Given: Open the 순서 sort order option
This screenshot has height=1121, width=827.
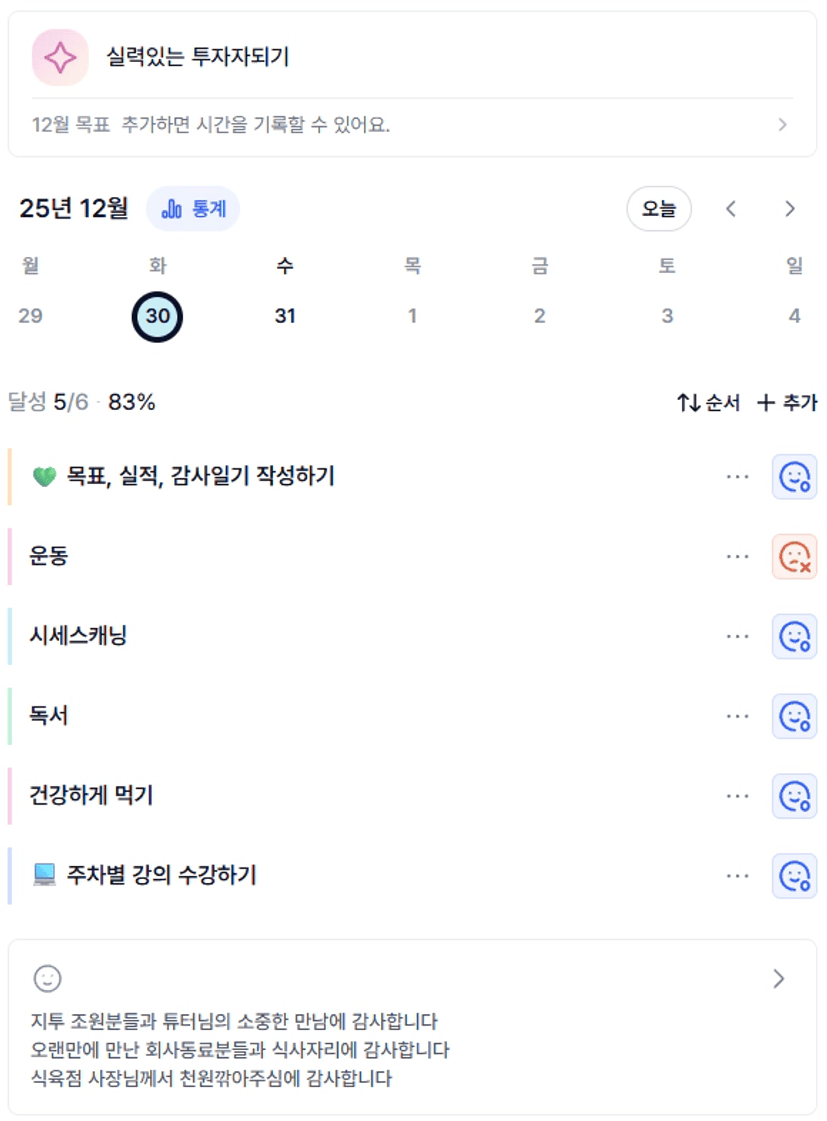Looking at the screenshot, I should (x=708, y=403).
